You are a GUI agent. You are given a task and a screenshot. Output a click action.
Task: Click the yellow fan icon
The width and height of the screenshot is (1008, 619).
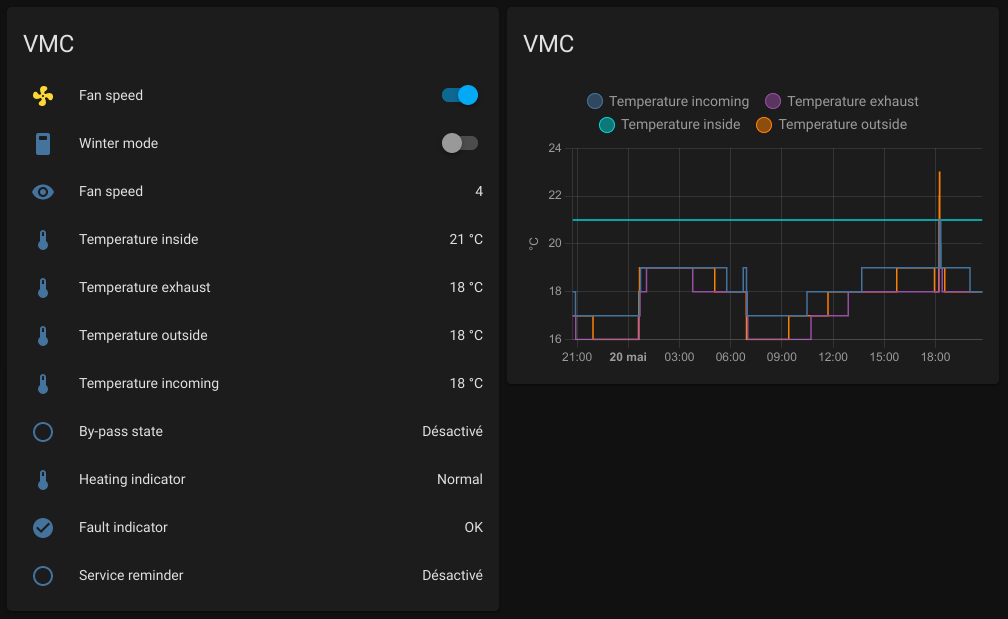[x=42, y=96]
